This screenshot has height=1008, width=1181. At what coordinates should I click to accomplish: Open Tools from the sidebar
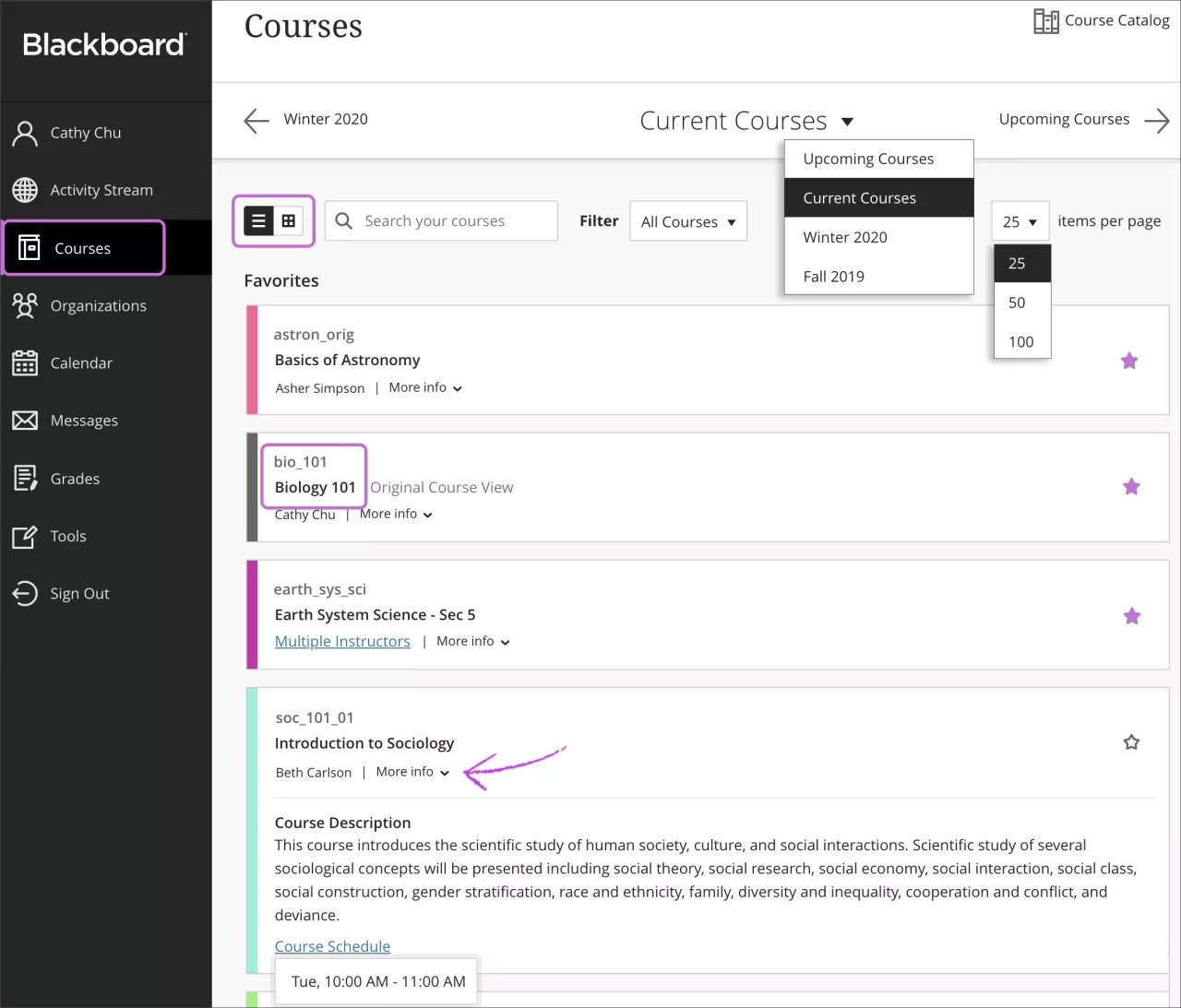25,536
